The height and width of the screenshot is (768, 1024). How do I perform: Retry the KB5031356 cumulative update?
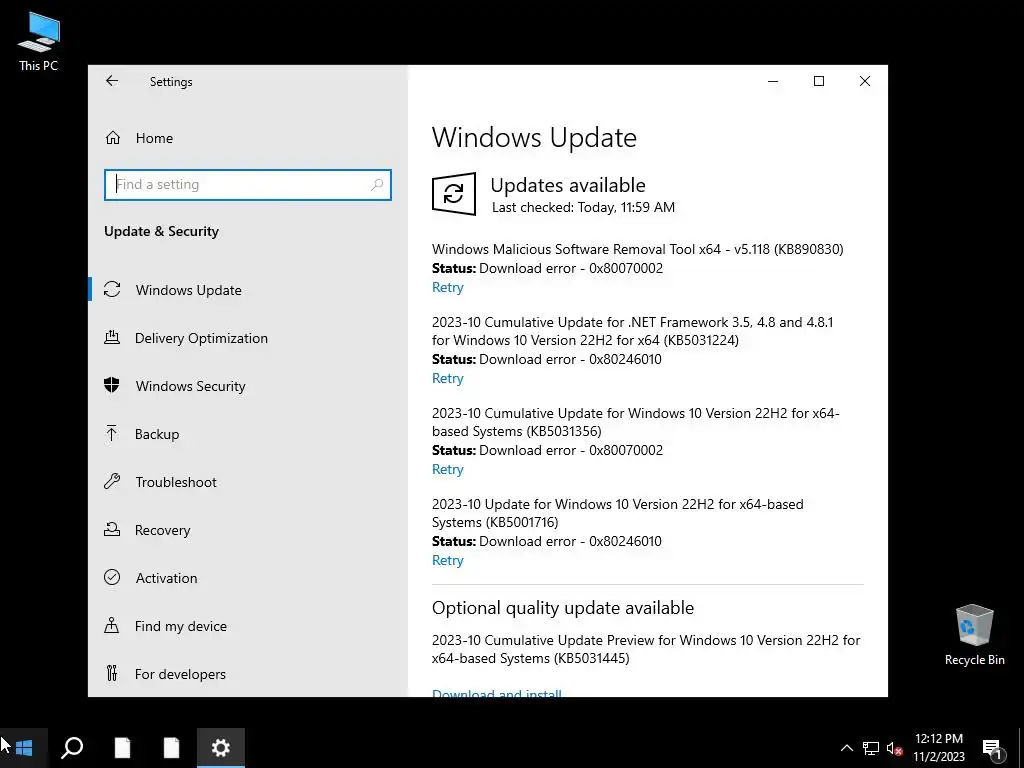coord(447,470)
